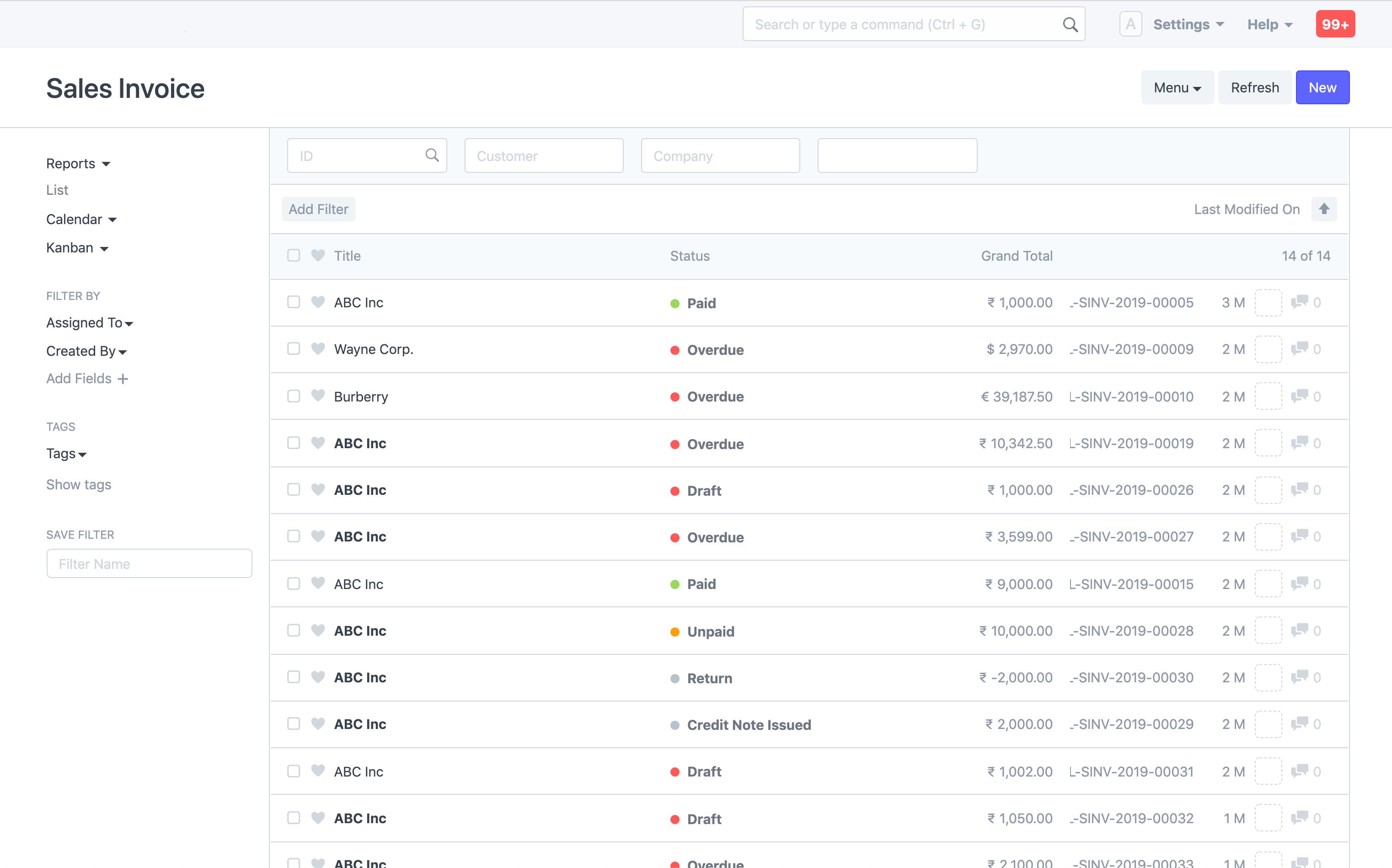Screen dimensions: 1392x868
Task: Tick the checkbox for Burberry invoice
Action: (x=294, y=396)
